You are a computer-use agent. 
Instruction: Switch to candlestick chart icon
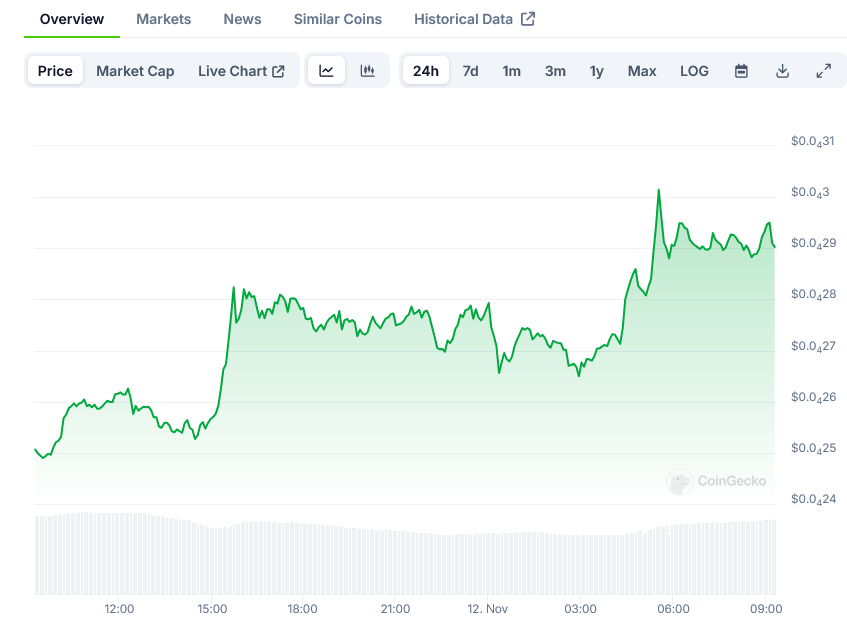click(x=367, y=71)
